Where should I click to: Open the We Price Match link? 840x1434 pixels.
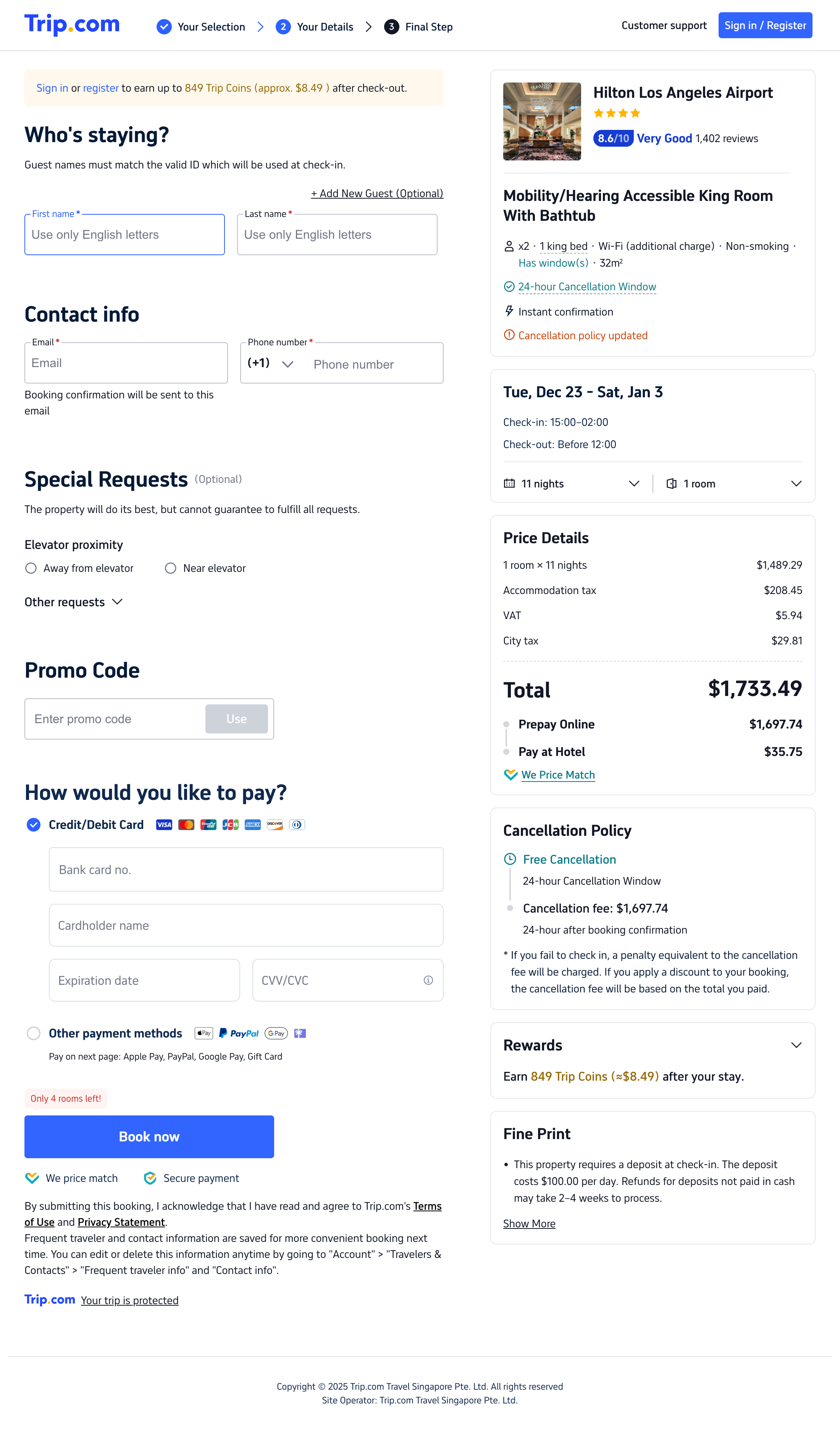pyautogui.click(x=558, y=775)
